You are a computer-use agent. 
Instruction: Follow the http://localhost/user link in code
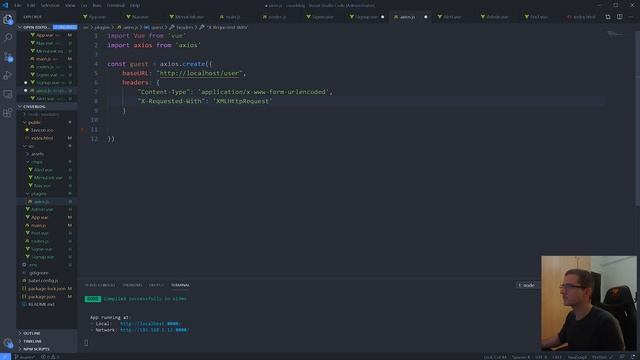[x=199, y=73]
